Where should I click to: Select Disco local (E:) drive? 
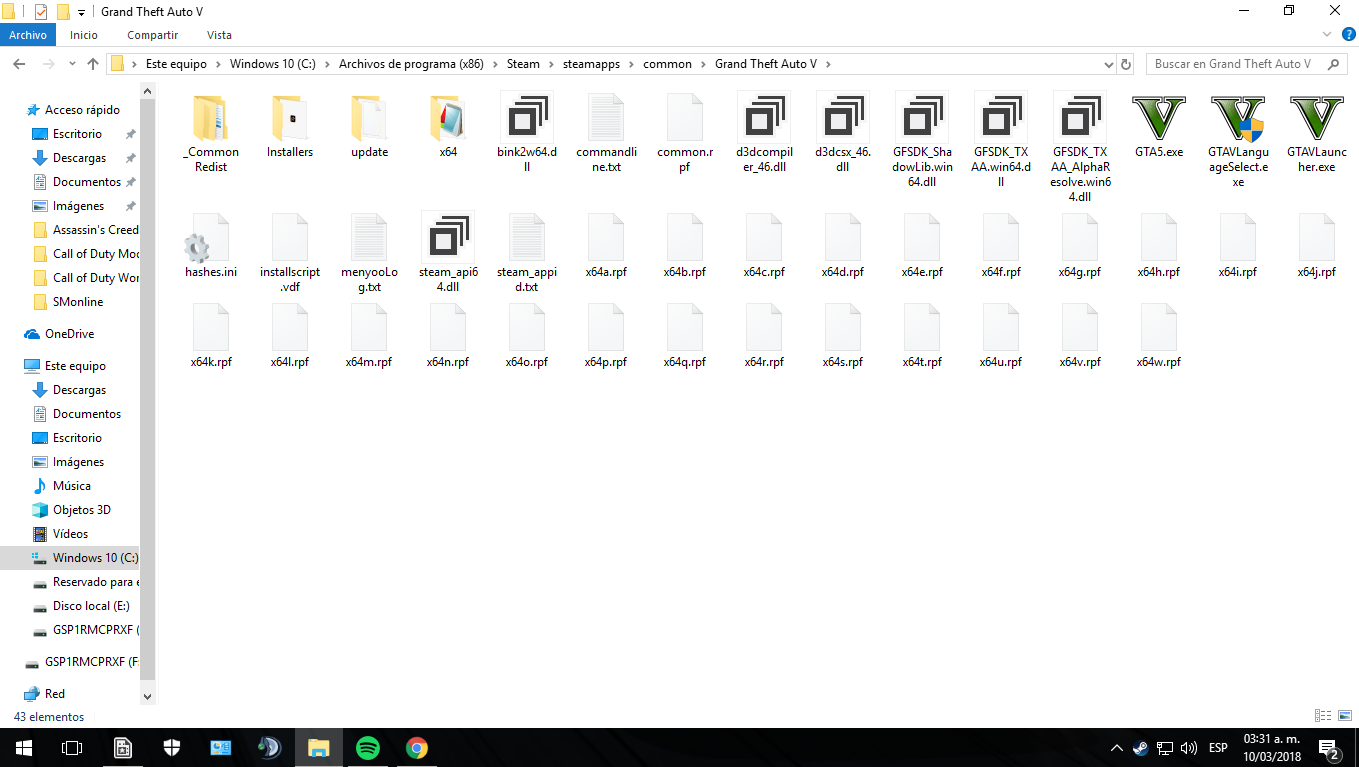tap(91, 606)
